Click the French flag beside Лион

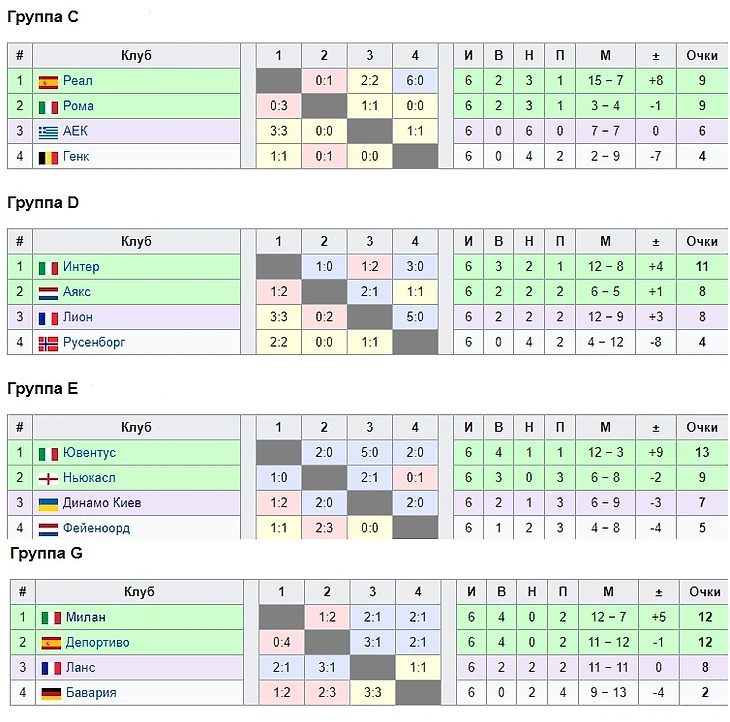(x=48, y=317)
